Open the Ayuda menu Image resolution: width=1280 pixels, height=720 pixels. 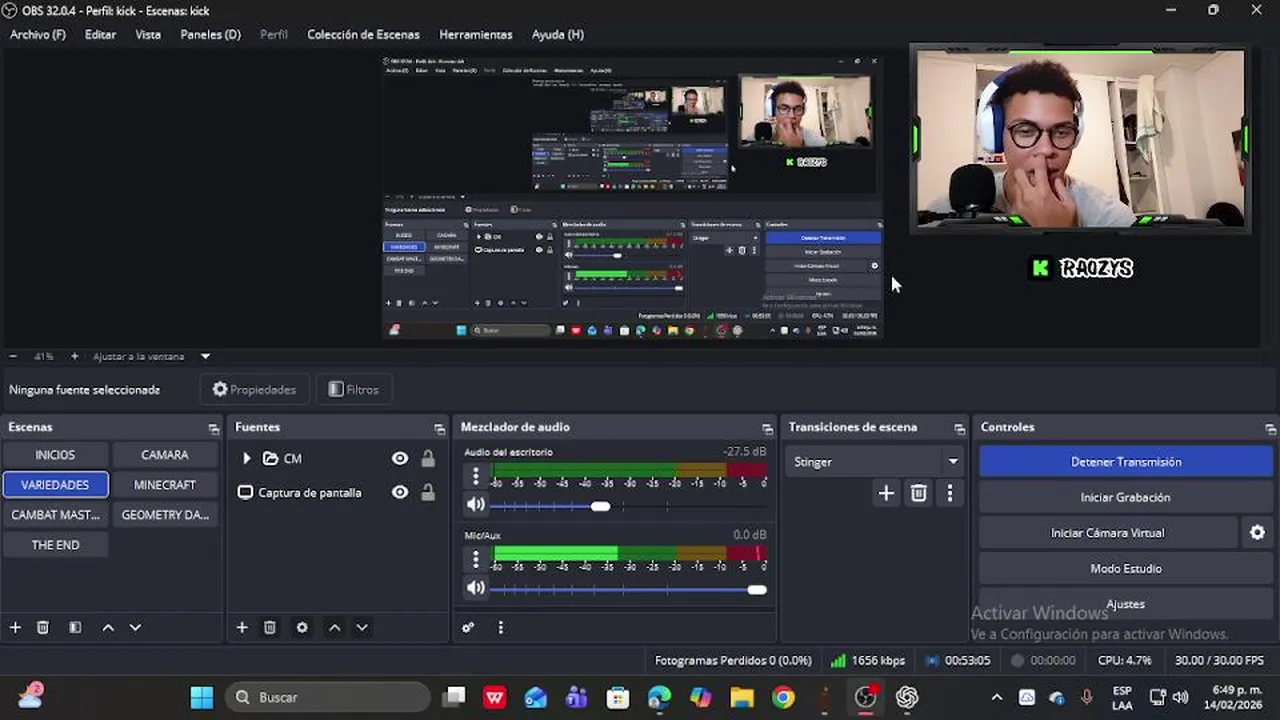558,34
